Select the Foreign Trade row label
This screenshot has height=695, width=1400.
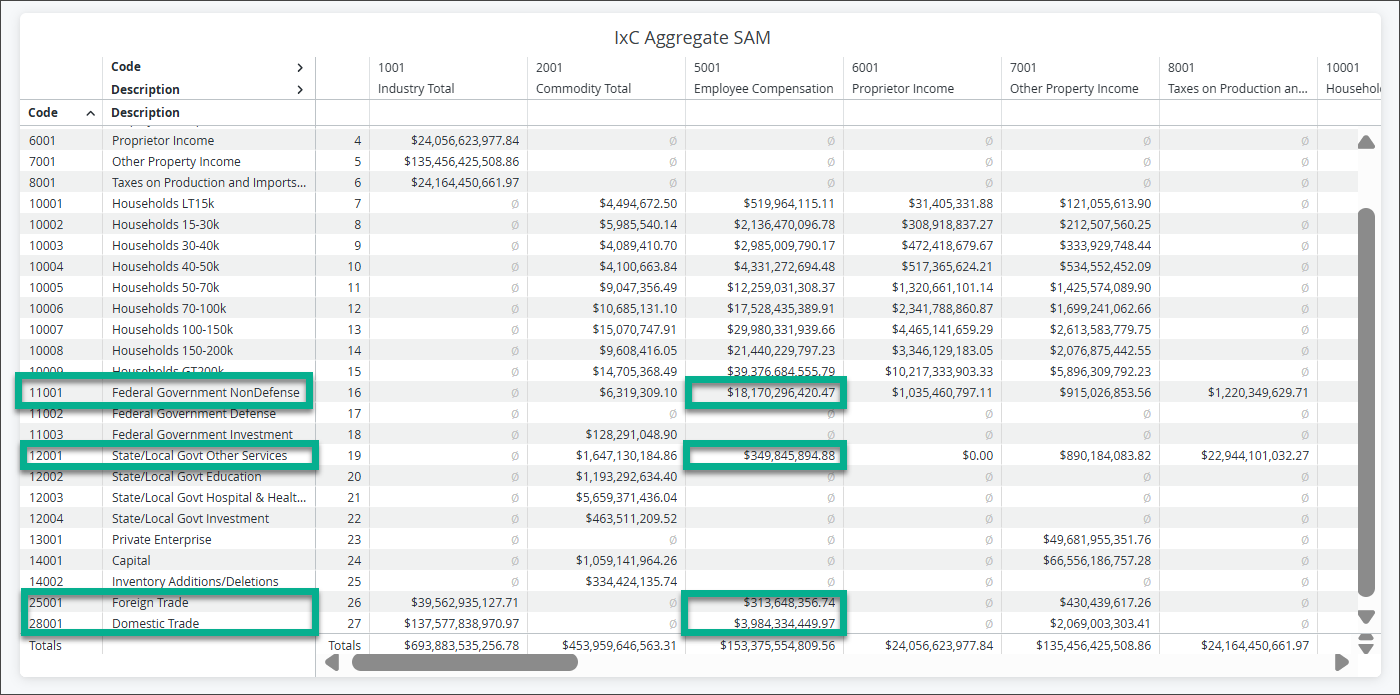pyautogui.click(x=150, y=603)
